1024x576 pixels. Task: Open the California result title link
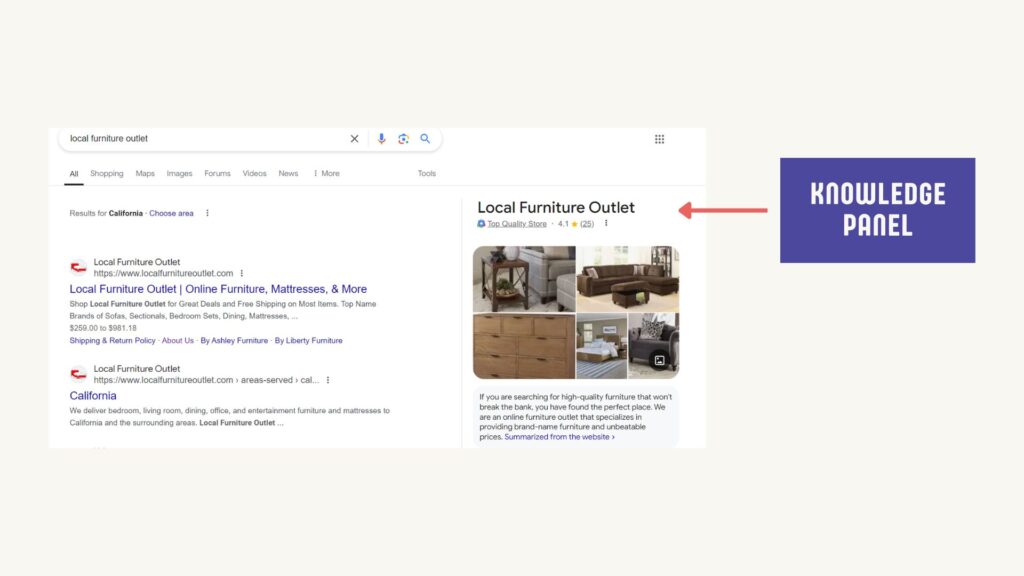pyautogui.click(x=93, y=396)
